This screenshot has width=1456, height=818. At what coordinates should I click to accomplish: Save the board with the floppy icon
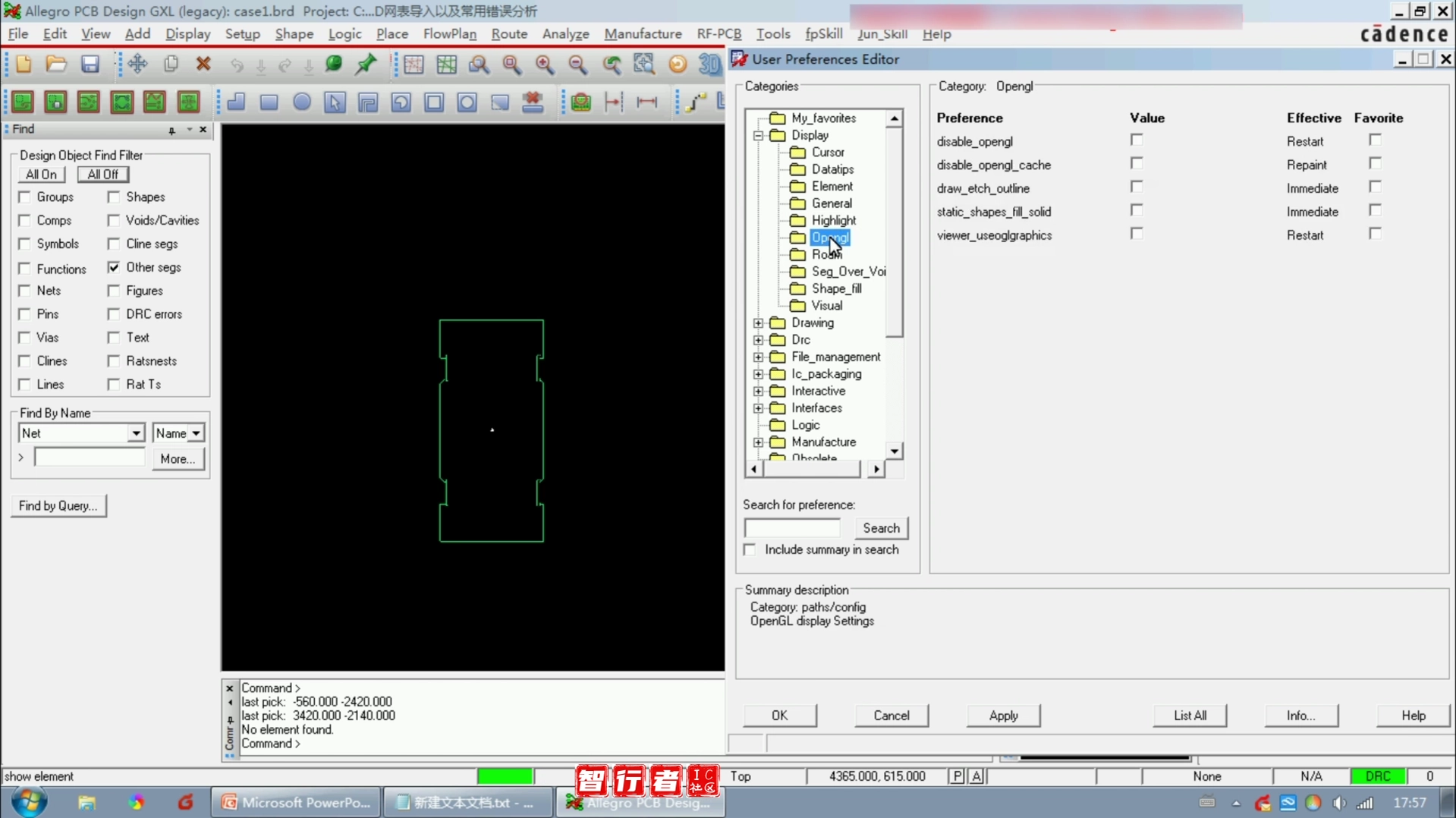coord(90,64)
